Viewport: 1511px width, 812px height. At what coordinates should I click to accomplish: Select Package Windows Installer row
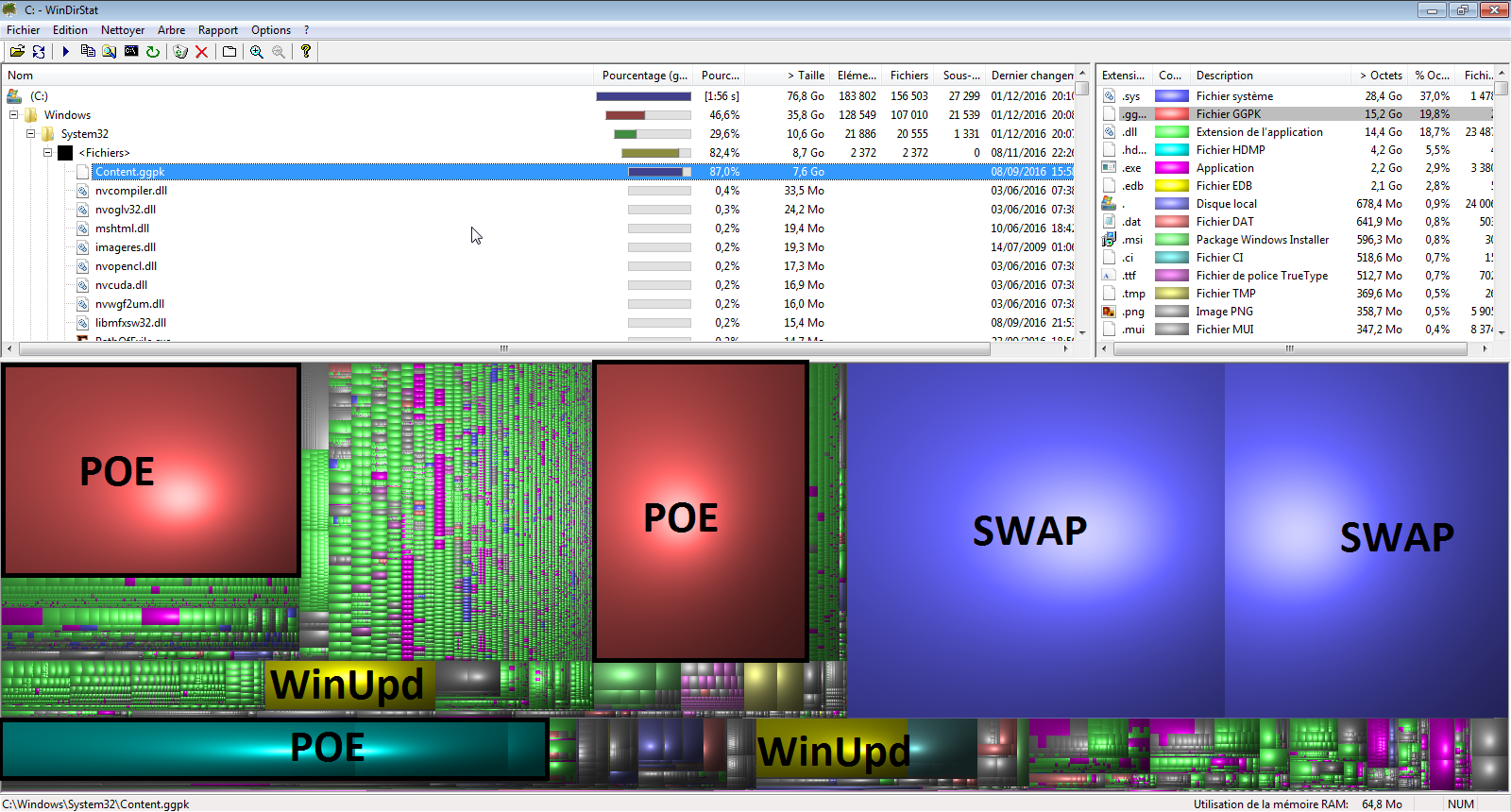pyautogui.click(x=1297, y=240)
